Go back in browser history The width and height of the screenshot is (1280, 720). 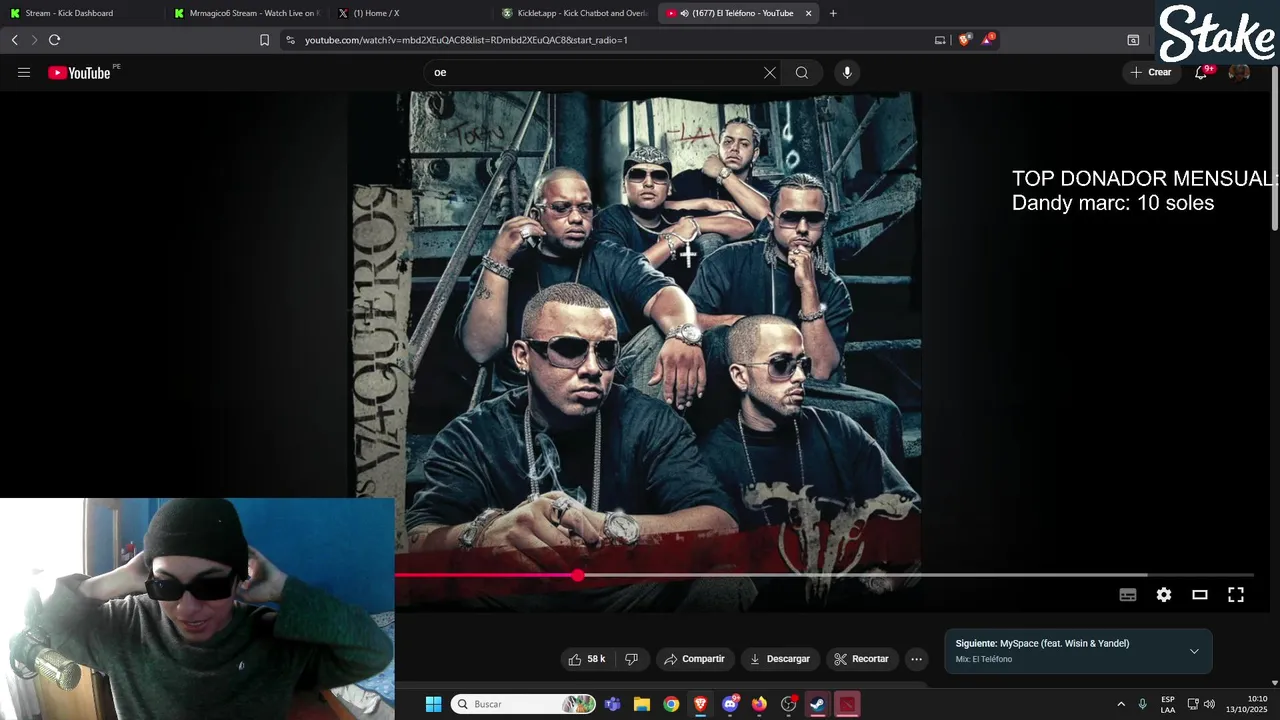(14, 40)
